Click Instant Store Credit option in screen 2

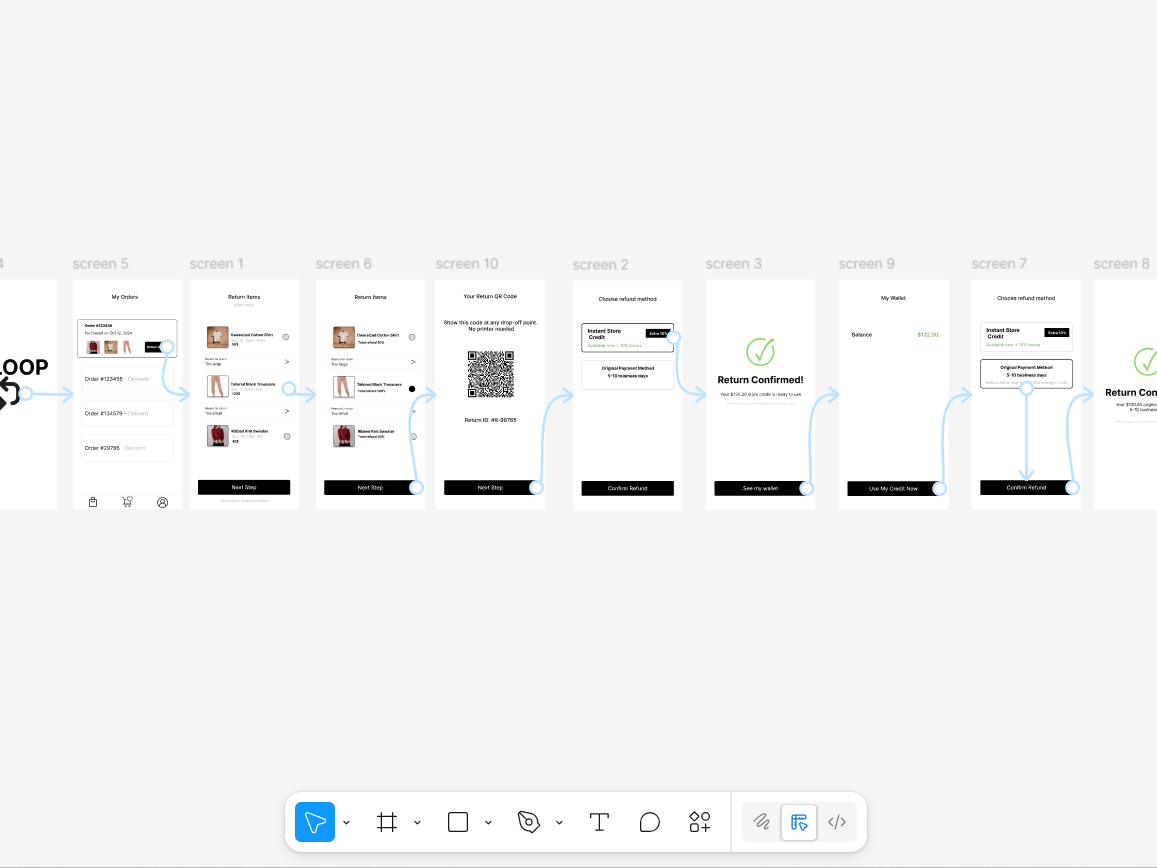pos(627,337)
